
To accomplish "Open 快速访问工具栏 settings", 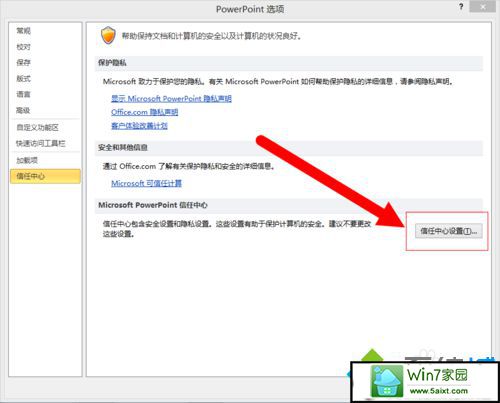I will 41,143.
